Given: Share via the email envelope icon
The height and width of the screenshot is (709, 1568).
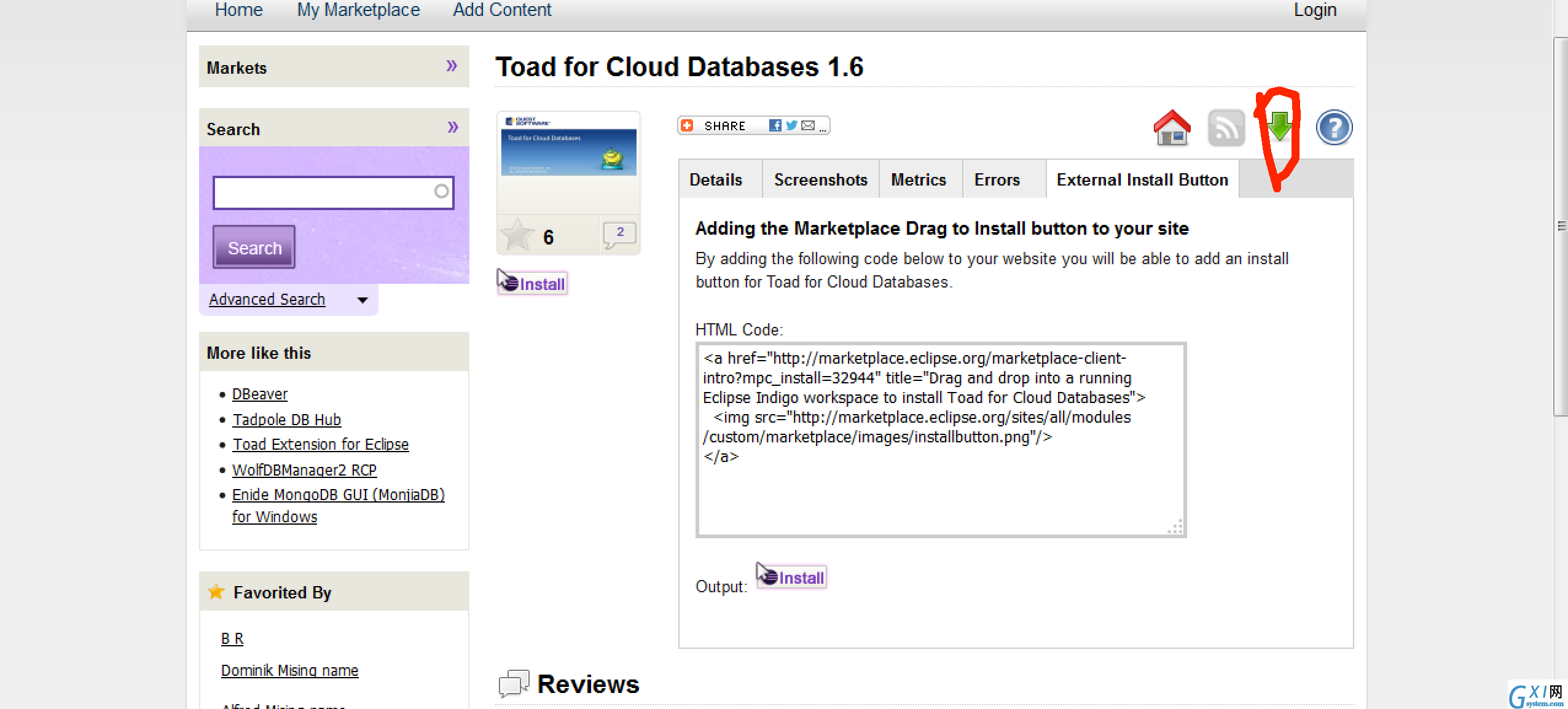Looking at the screenshot, I should pyautogui.click(x=808, y=125).
